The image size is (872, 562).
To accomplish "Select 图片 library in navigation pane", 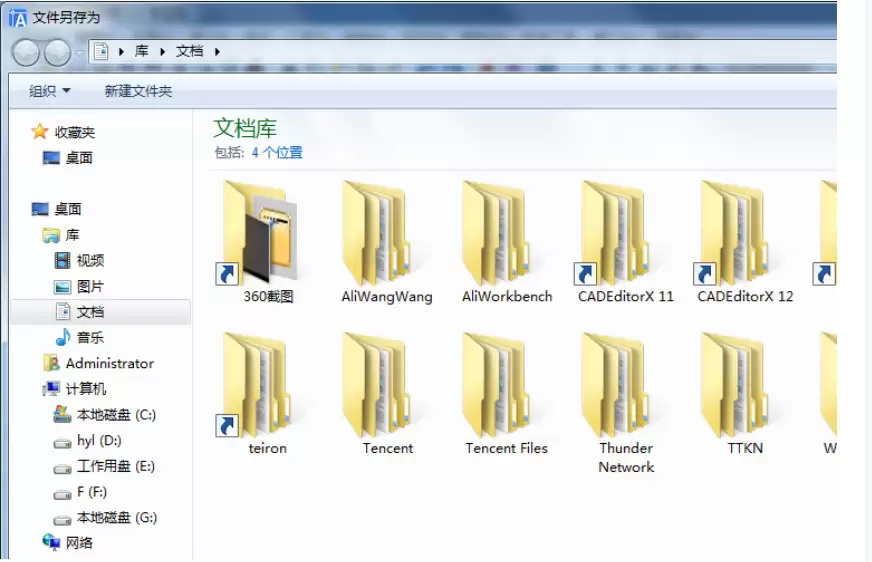I will pos(90,286).
